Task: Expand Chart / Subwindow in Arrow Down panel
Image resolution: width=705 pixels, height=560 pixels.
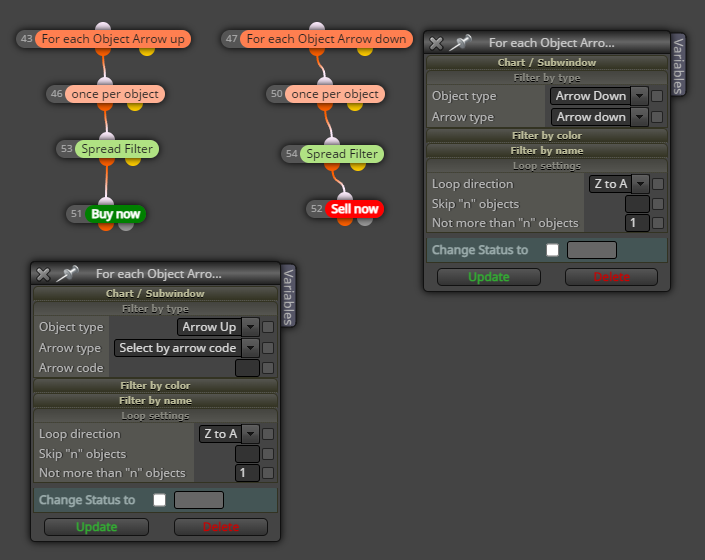Action: pyautogui.click(x=547, y=62)
